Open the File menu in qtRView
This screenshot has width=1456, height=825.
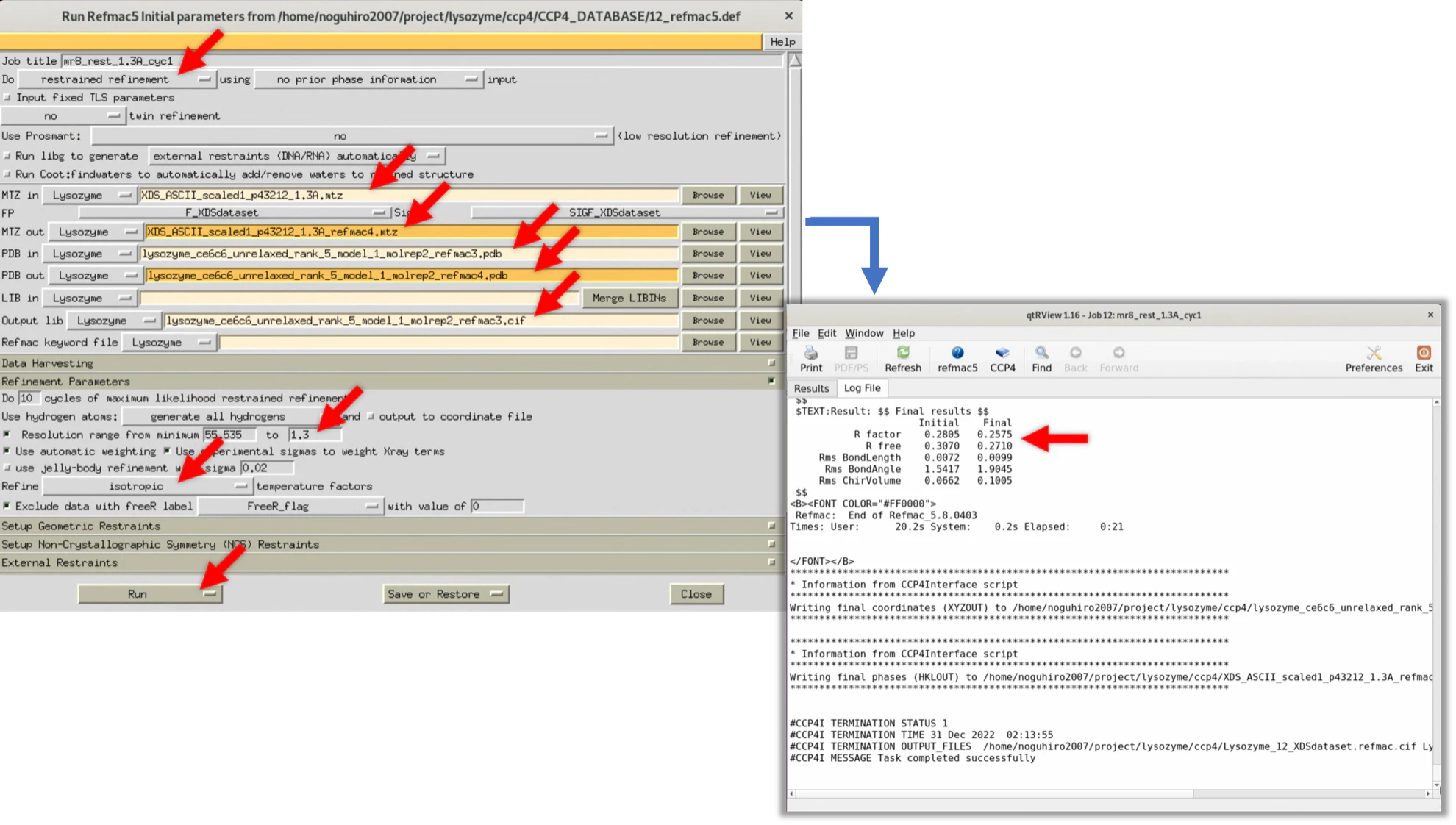pos(800,333)
